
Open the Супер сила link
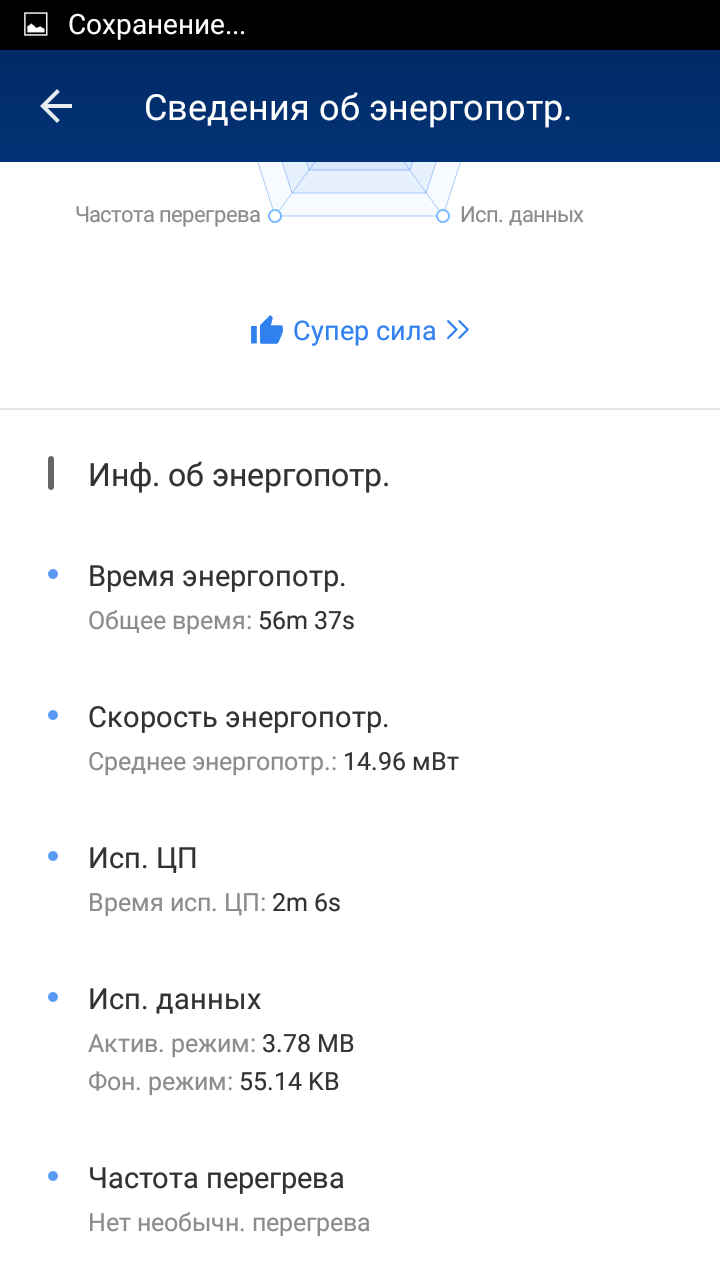point(364,331)
